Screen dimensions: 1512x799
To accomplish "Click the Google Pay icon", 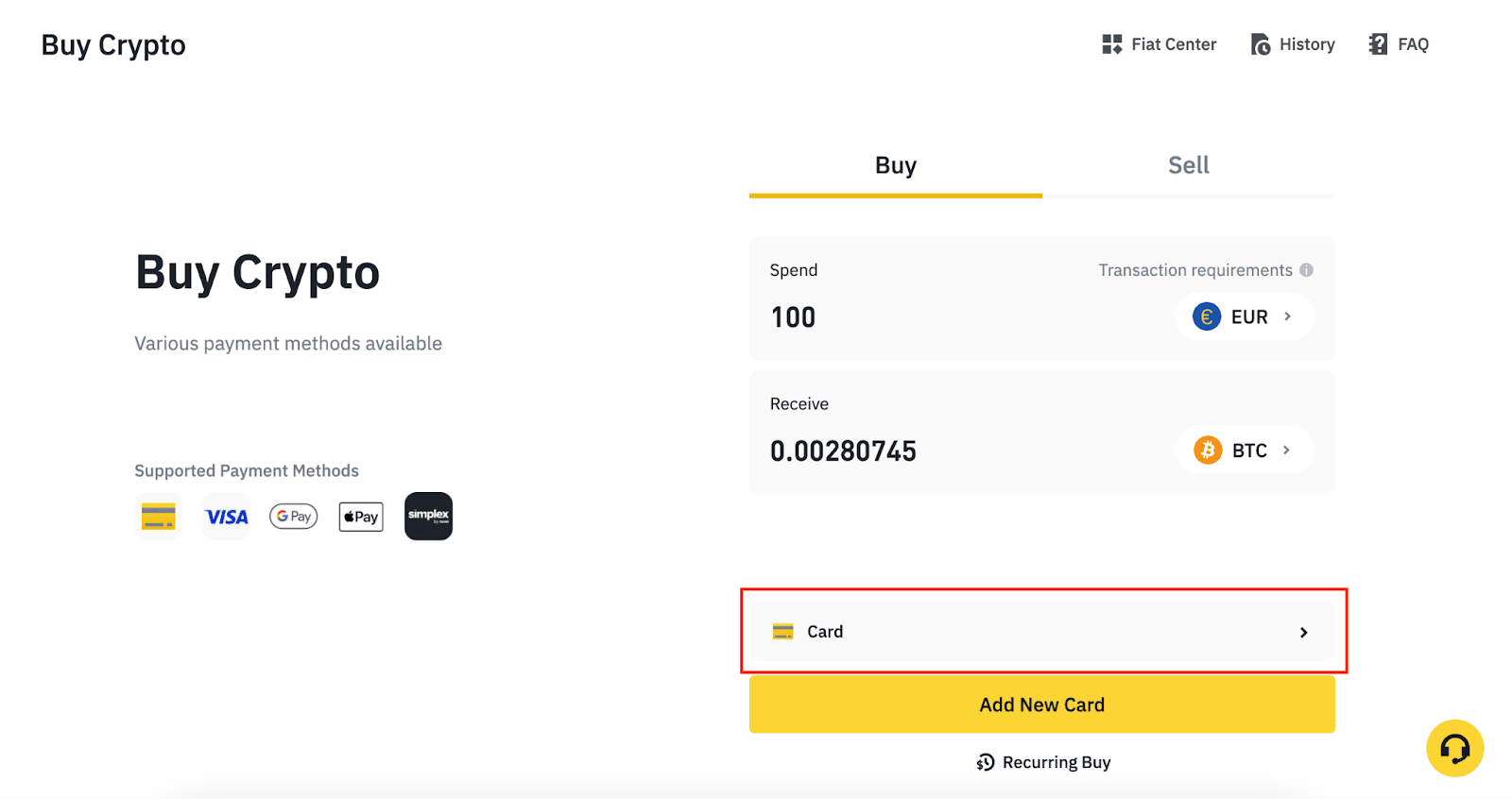I will coord(294,517).
